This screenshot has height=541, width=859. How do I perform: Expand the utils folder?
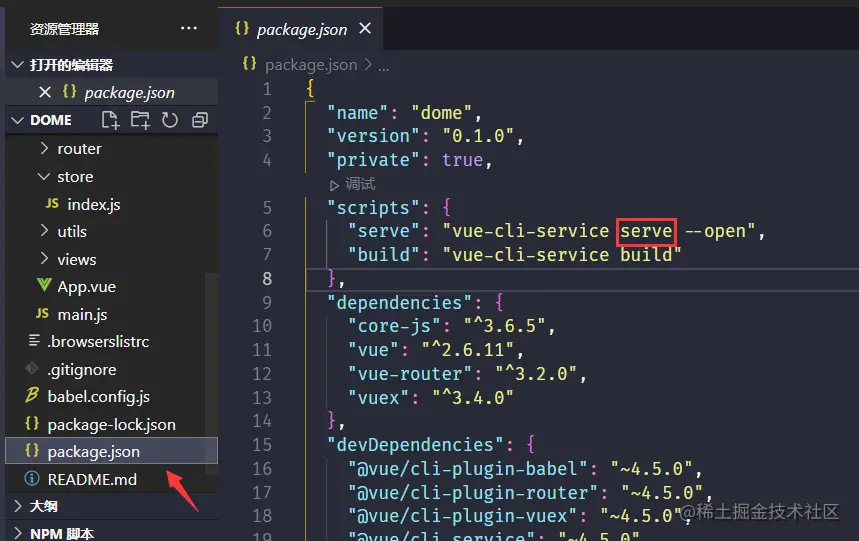(44, 231)
